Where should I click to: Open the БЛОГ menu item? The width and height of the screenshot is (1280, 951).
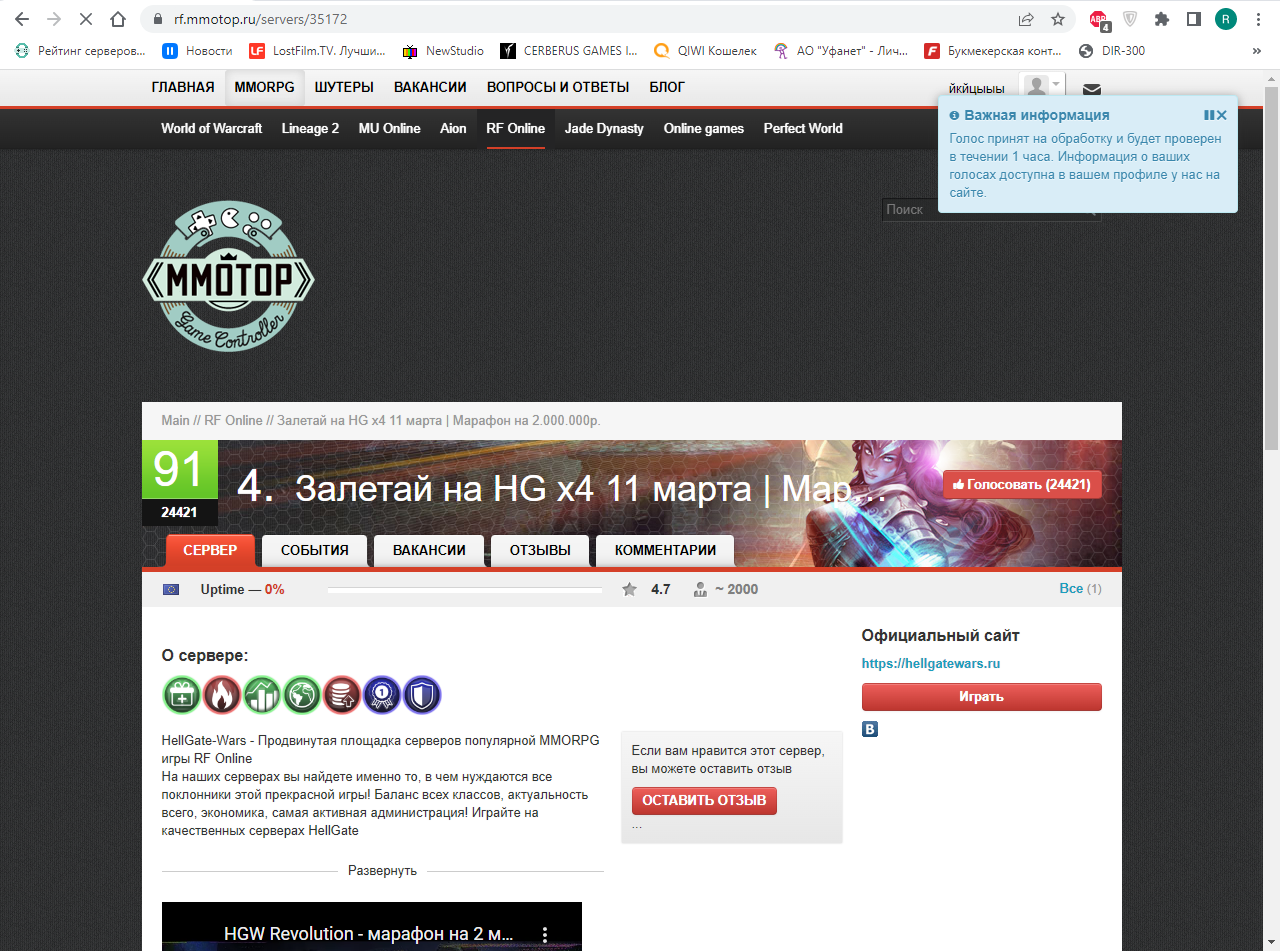click(x=667, y=88)
